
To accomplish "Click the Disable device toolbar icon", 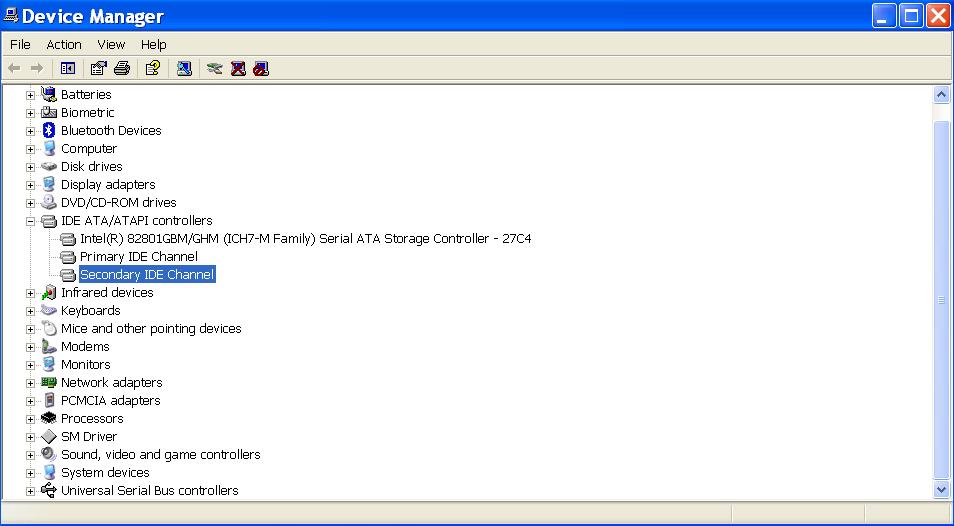I will pos(261,69).
